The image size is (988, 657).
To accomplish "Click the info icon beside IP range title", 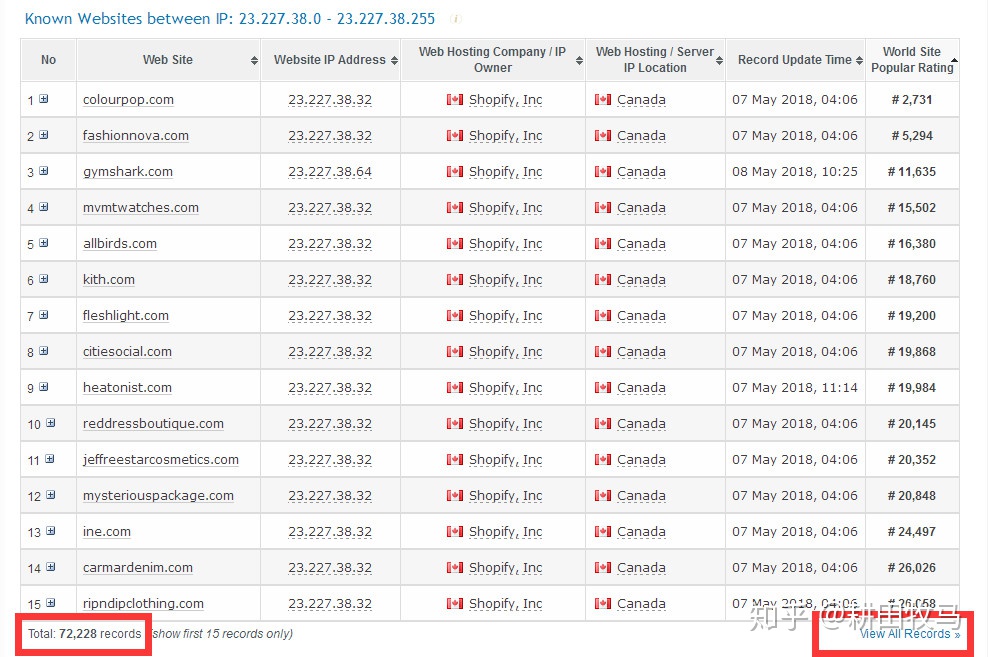I will coord(456,19).
